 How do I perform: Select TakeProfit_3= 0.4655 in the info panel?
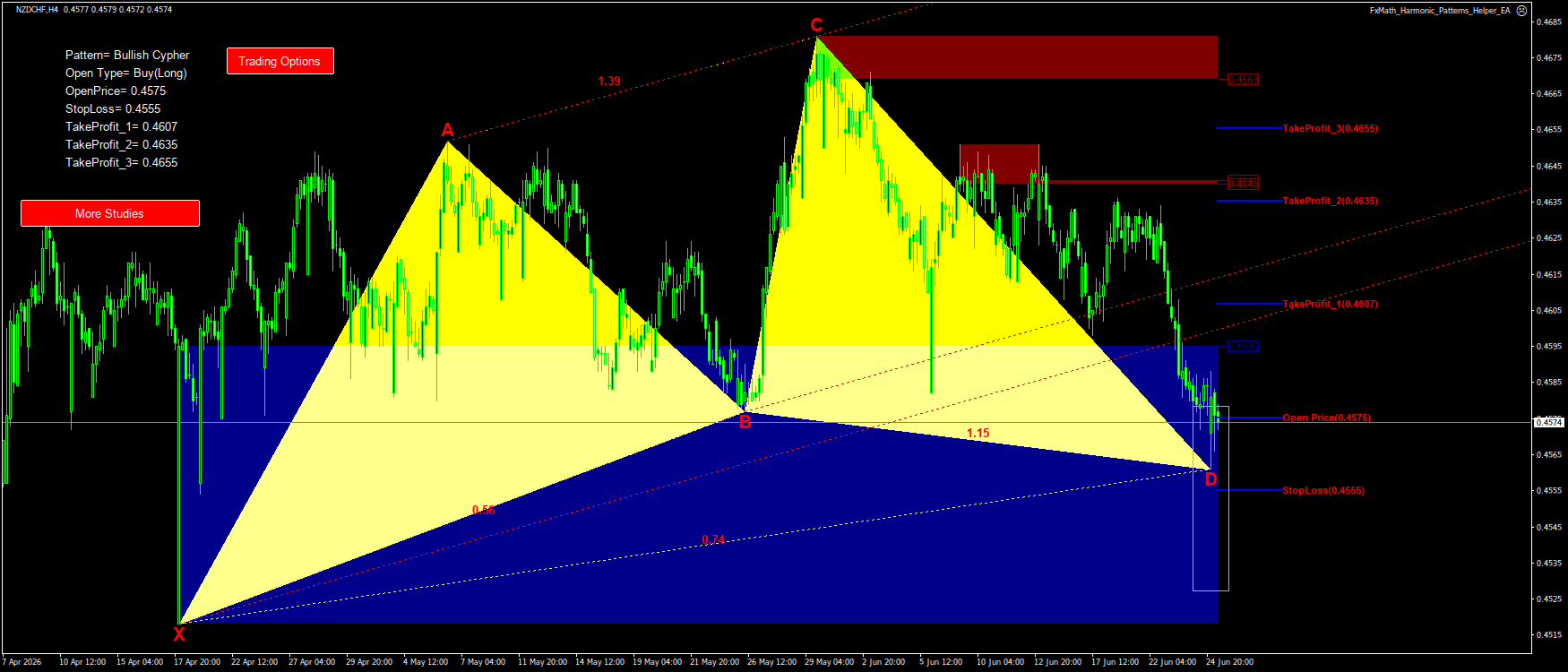pyautogui.click(x=121, y=162)
